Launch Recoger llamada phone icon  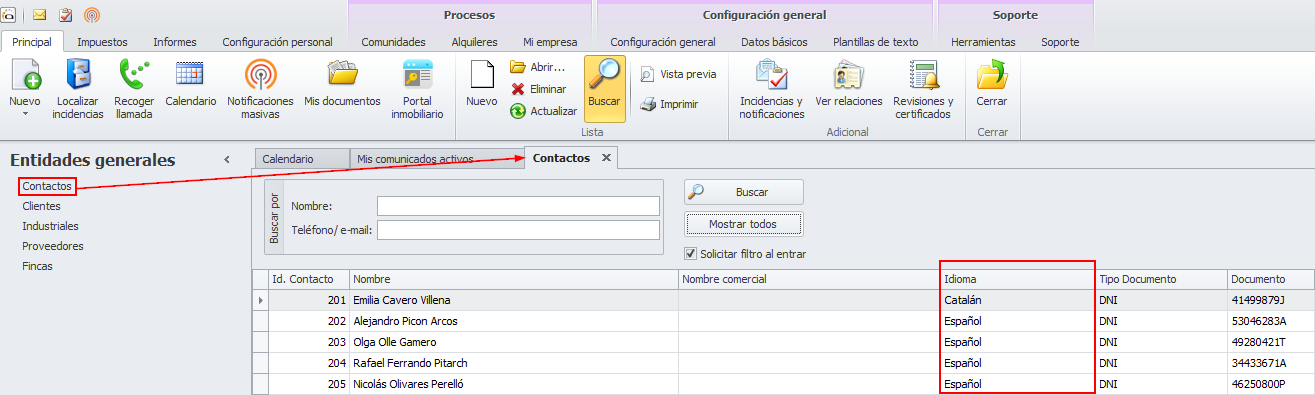[x=133, y=90]
